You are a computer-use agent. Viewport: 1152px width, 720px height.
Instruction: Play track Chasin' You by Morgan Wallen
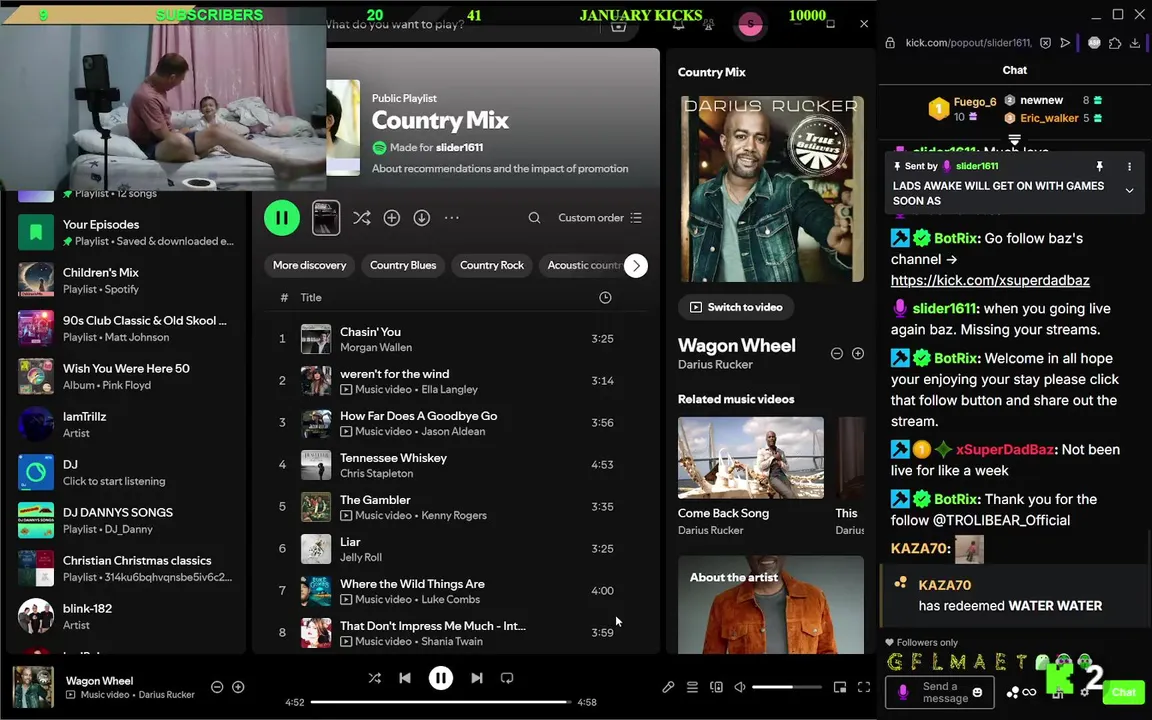[456, 339]
